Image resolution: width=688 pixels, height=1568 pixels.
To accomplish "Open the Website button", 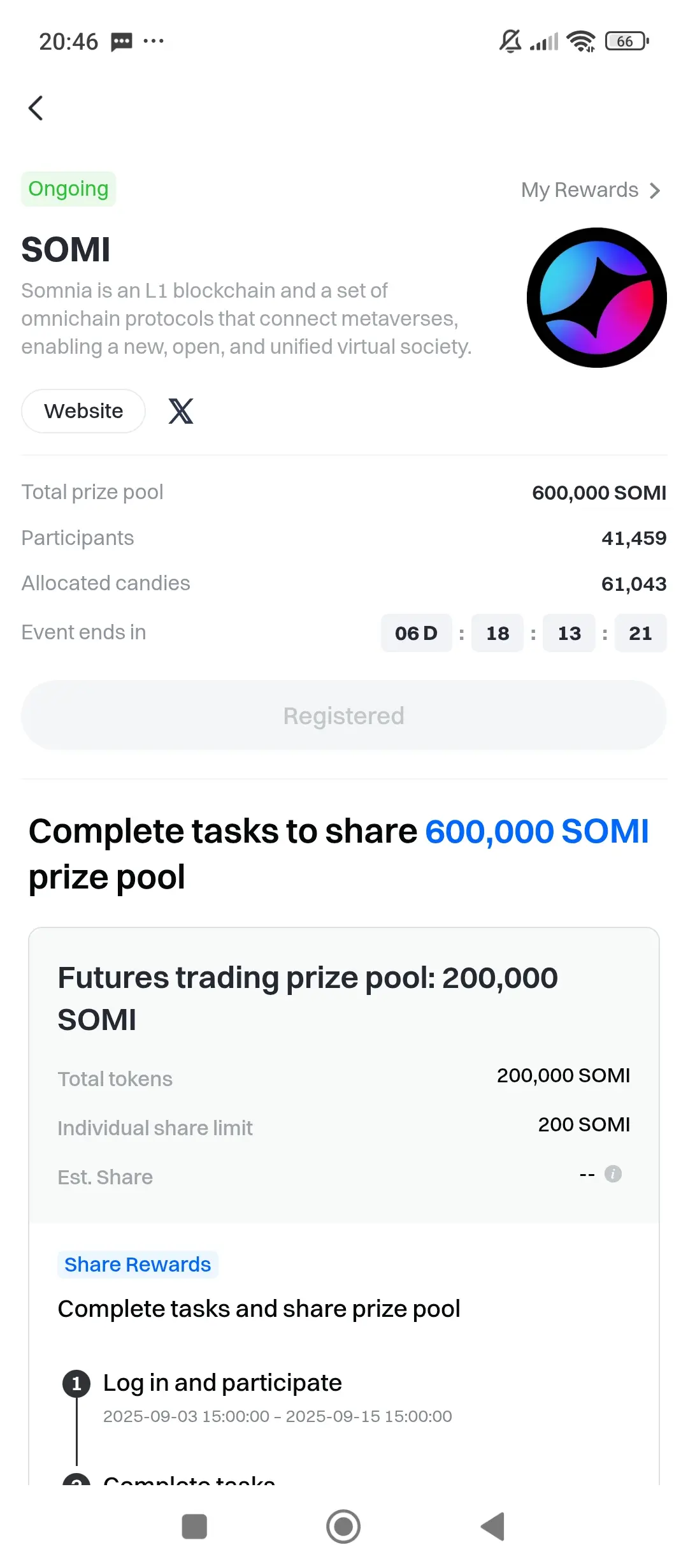I will coord(83,411).
